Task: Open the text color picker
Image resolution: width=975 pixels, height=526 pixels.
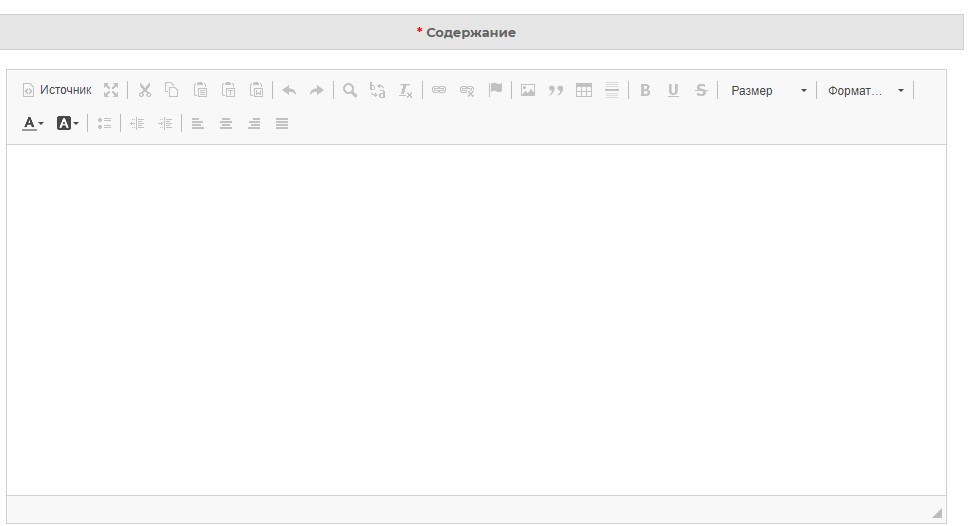Action: coord(33,123)
